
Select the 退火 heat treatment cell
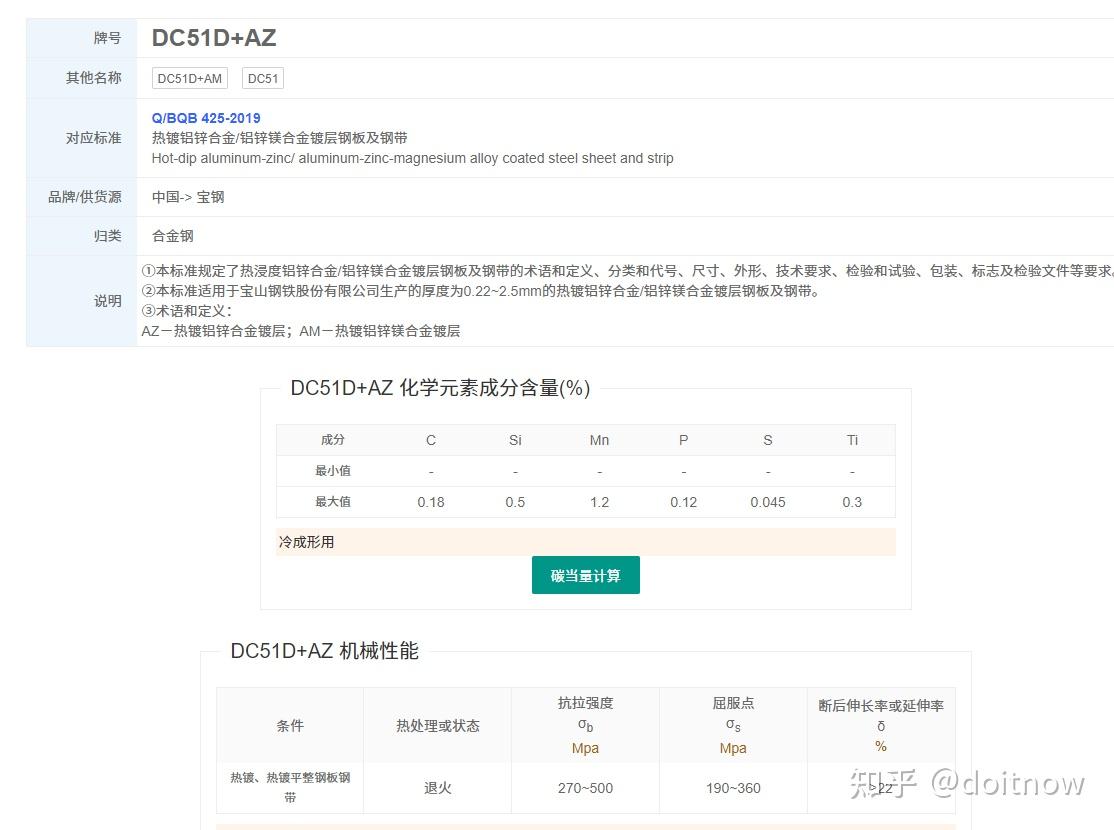(x=436, y=788)
